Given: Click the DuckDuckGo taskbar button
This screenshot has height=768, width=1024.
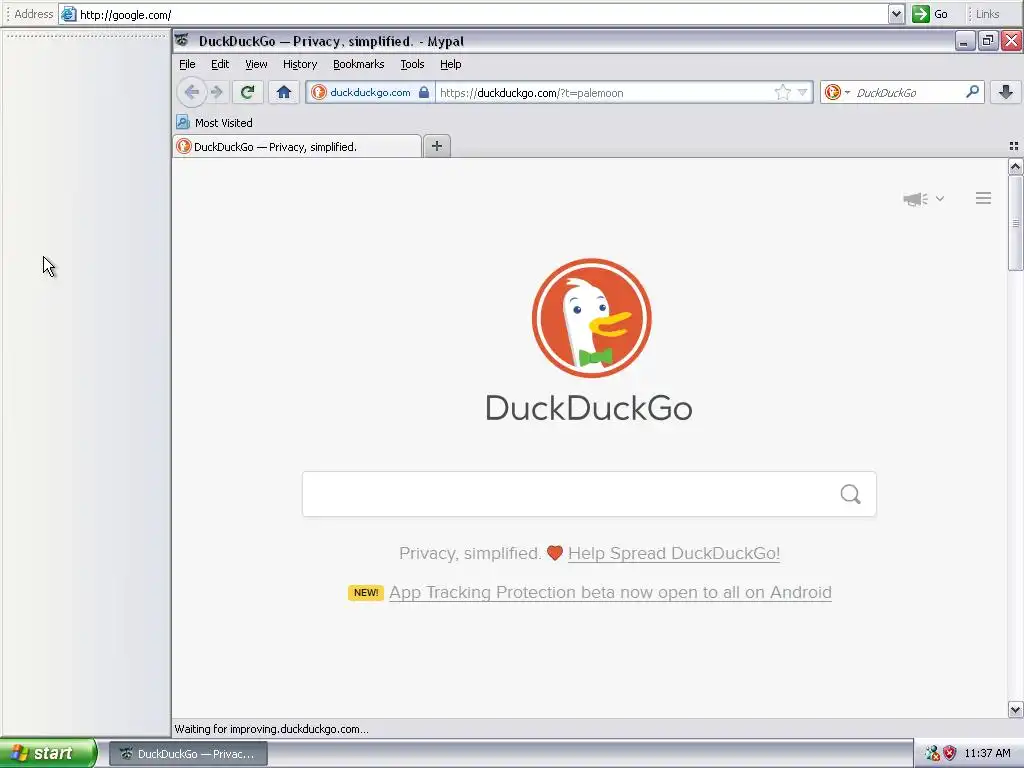Looking at the screenshot, I should point(188,754).
